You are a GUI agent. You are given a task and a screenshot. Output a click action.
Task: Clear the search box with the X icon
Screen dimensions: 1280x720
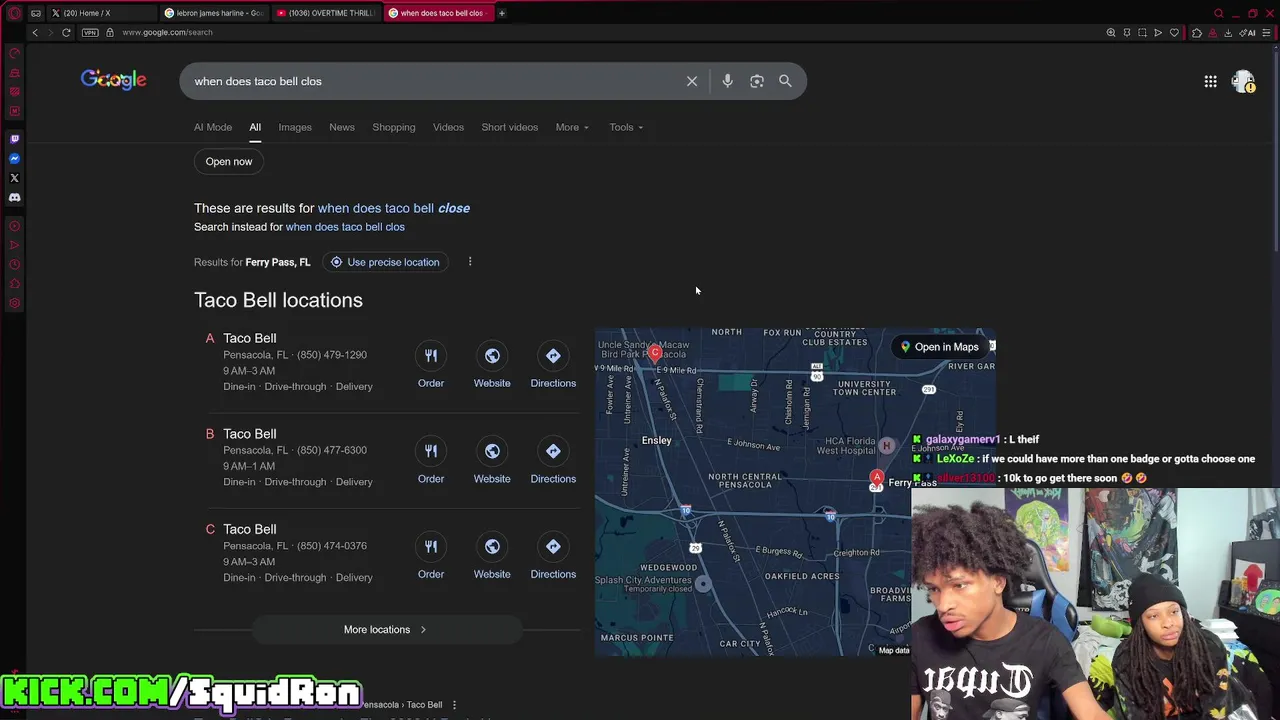coord(692,81)
